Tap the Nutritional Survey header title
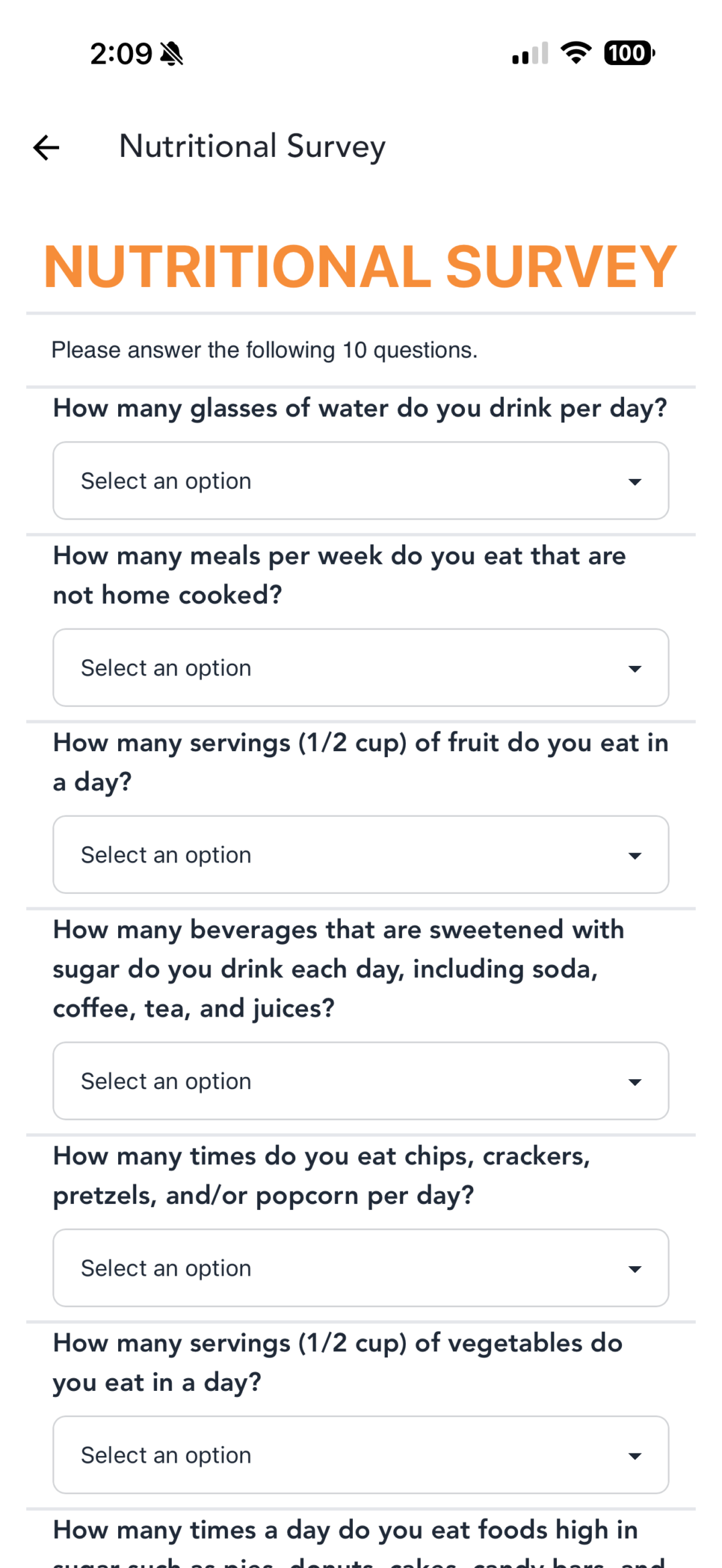722x1568 pixels. click(252, 146)
